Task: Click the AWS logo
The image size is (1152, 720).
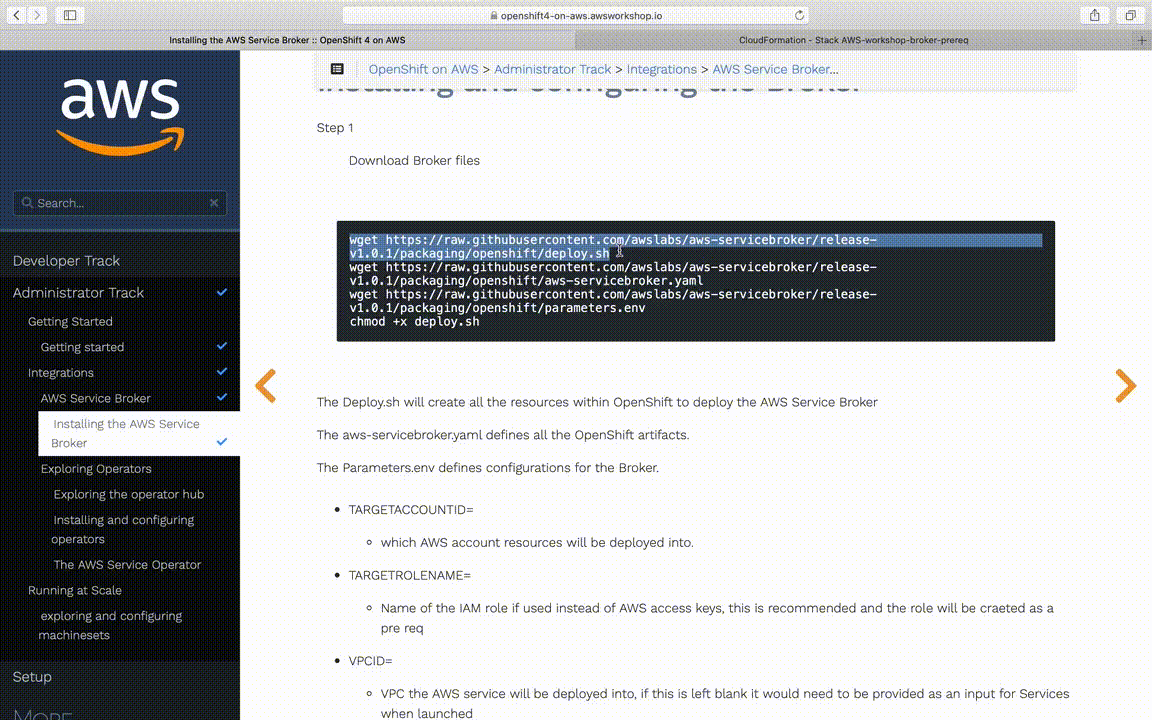Action: click(x=120, y=117)
